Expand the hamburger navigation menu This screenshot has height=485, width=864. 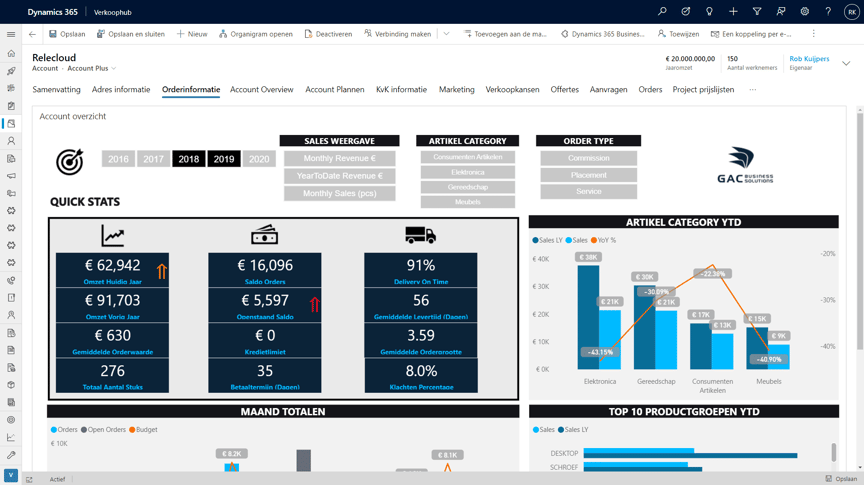11,34
